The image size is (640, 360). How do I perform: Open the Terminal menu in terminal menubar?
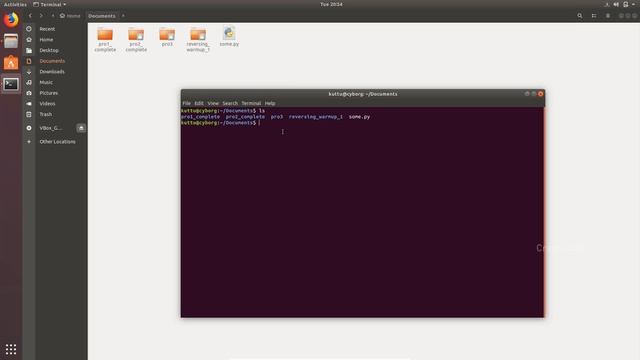coord(251,103)
